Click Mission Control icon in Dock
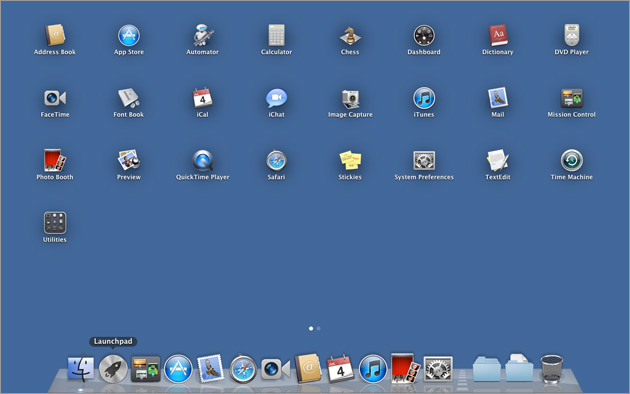Viewport: 630px width, 394px height. (145, 368)
